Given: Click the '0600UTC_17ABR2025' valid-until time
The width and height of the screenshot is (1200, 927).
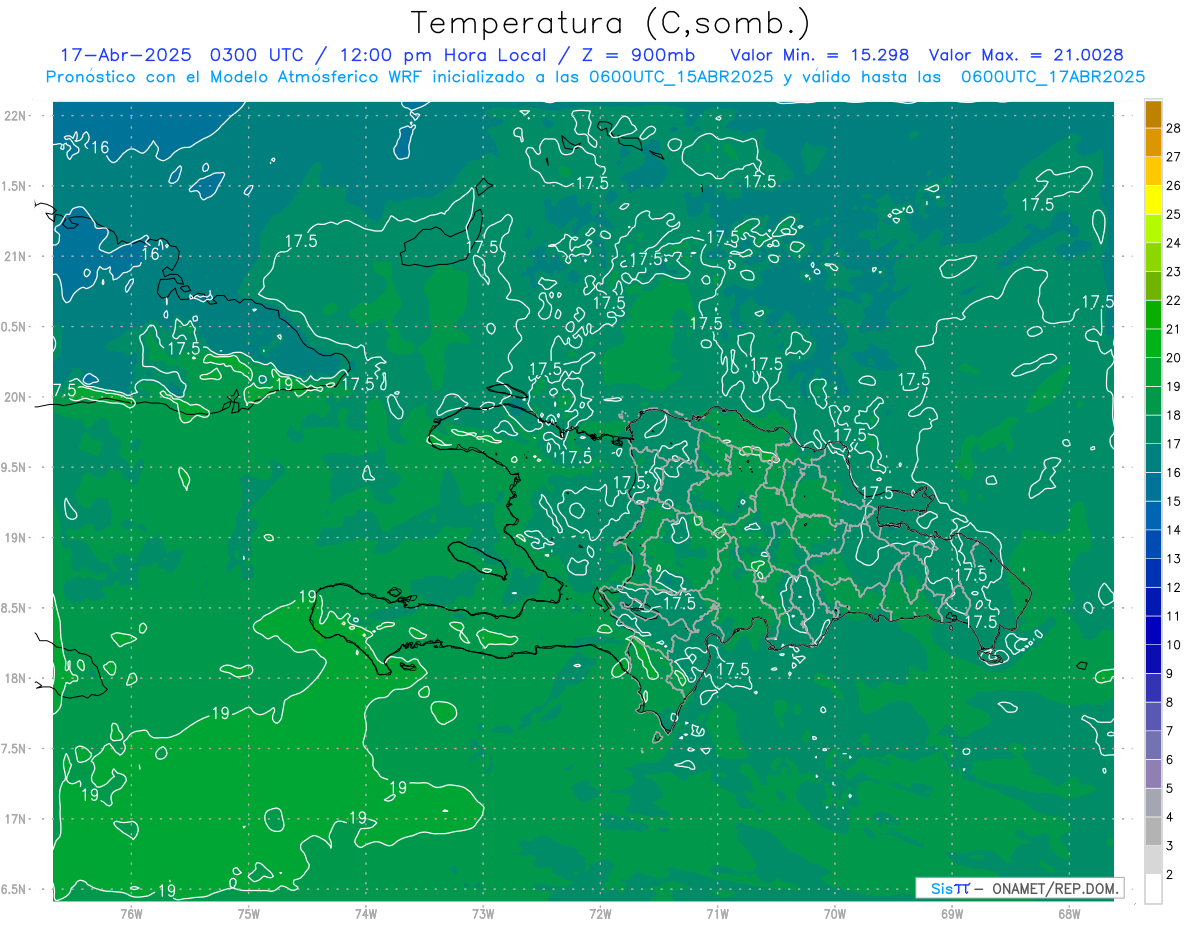Looking at the screenshot, I should (1053, 77).
